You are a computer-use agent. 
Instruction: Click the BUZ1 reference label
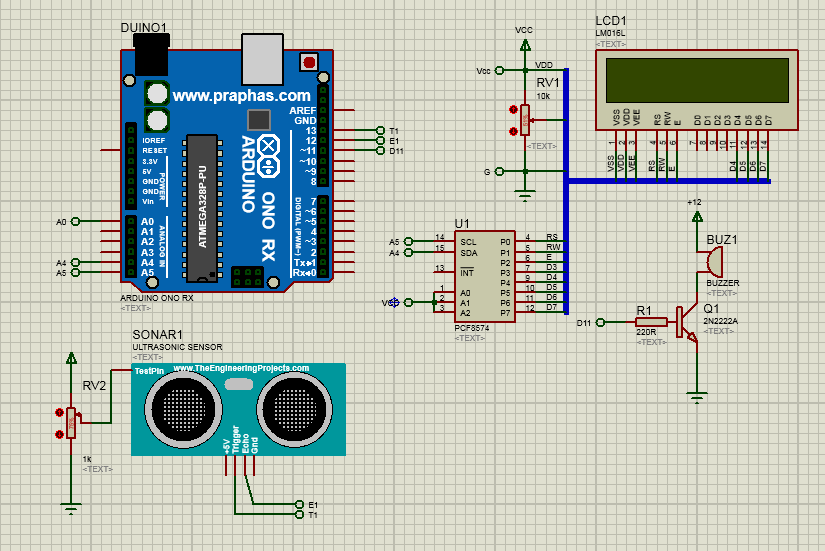pyautogui.click(x=722, y=239)
